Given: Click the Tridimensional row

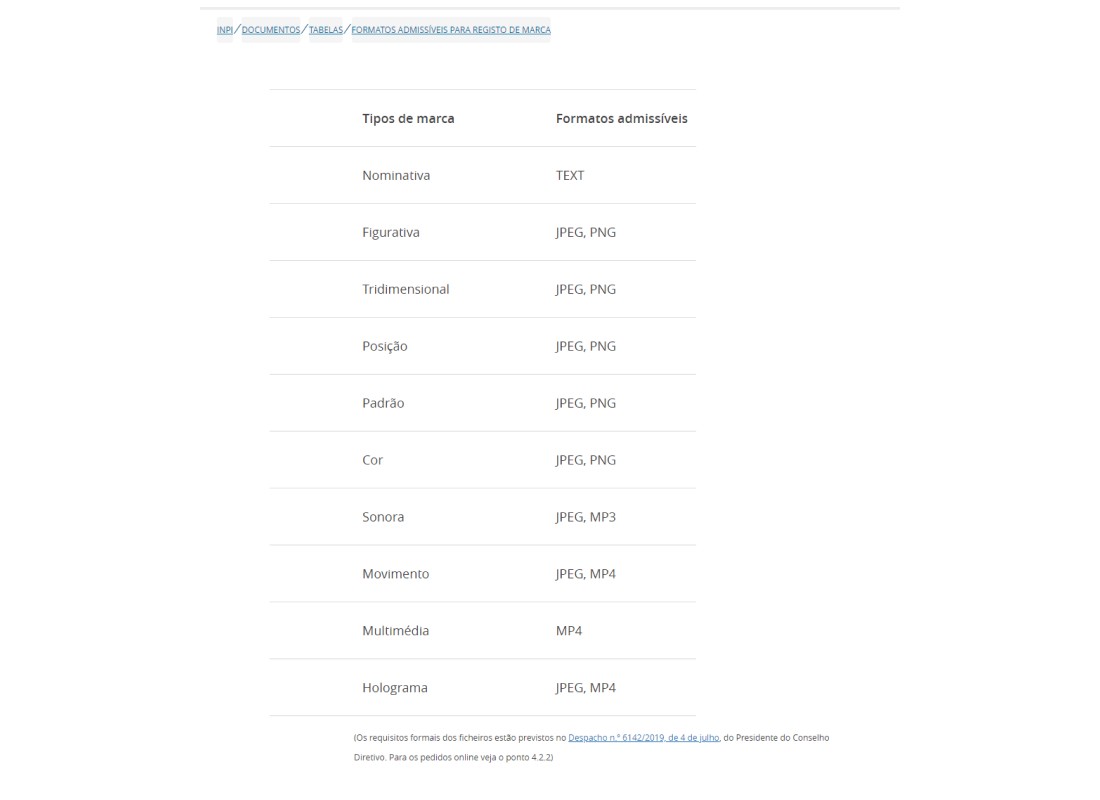Looking at the screenshot, I should tap(405, 289).
